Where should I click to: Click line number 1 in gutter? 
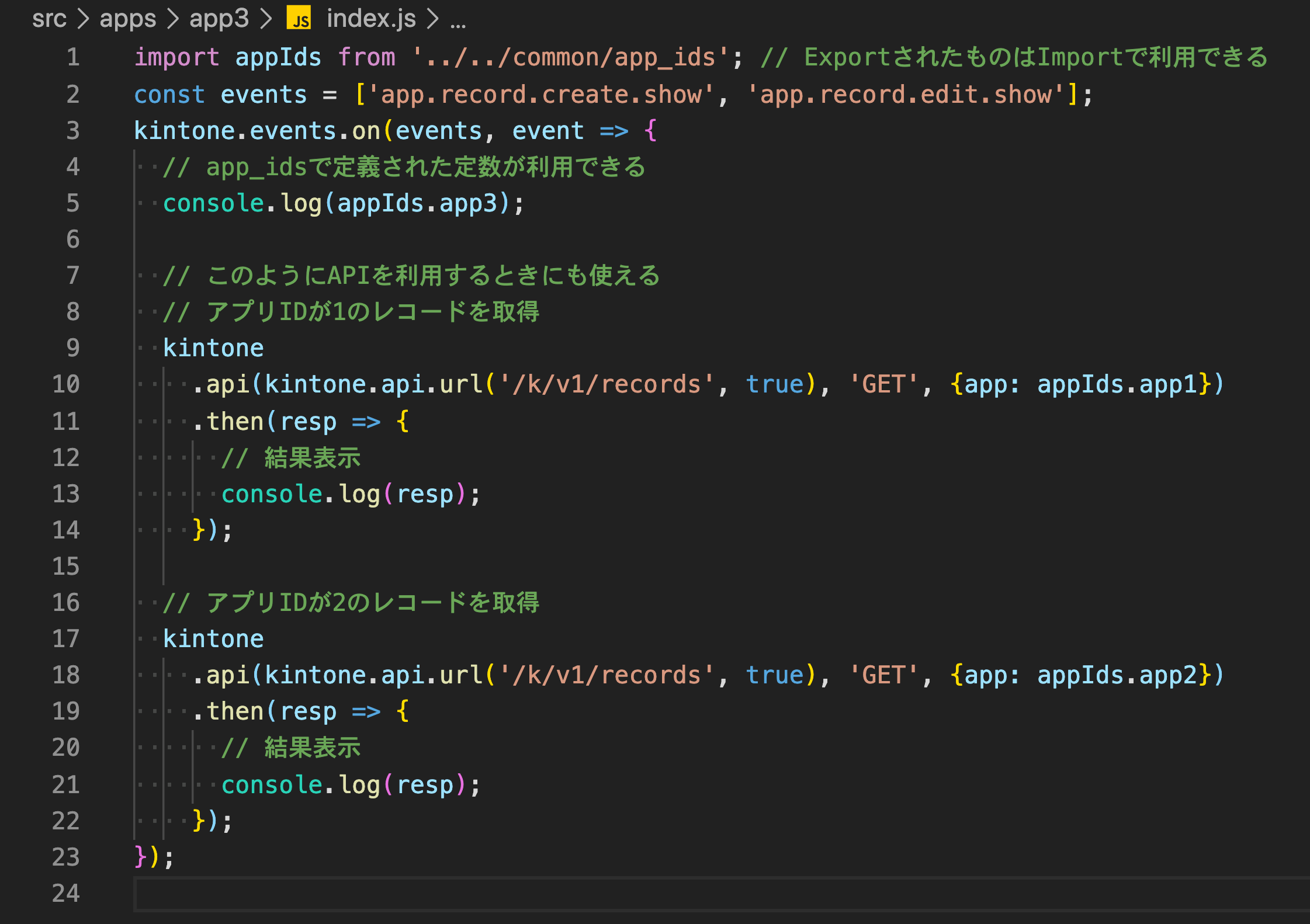point(72,57)
